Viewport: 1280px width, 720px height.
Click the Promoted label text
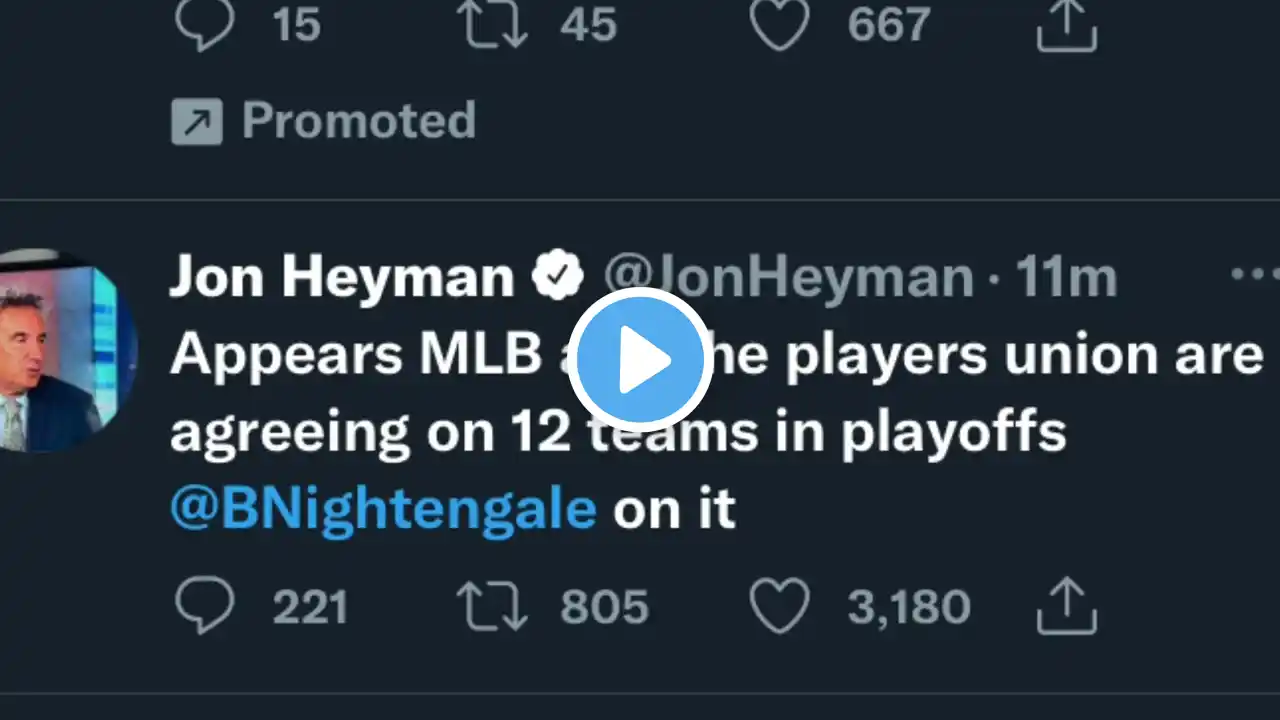(x=359, y=121)
